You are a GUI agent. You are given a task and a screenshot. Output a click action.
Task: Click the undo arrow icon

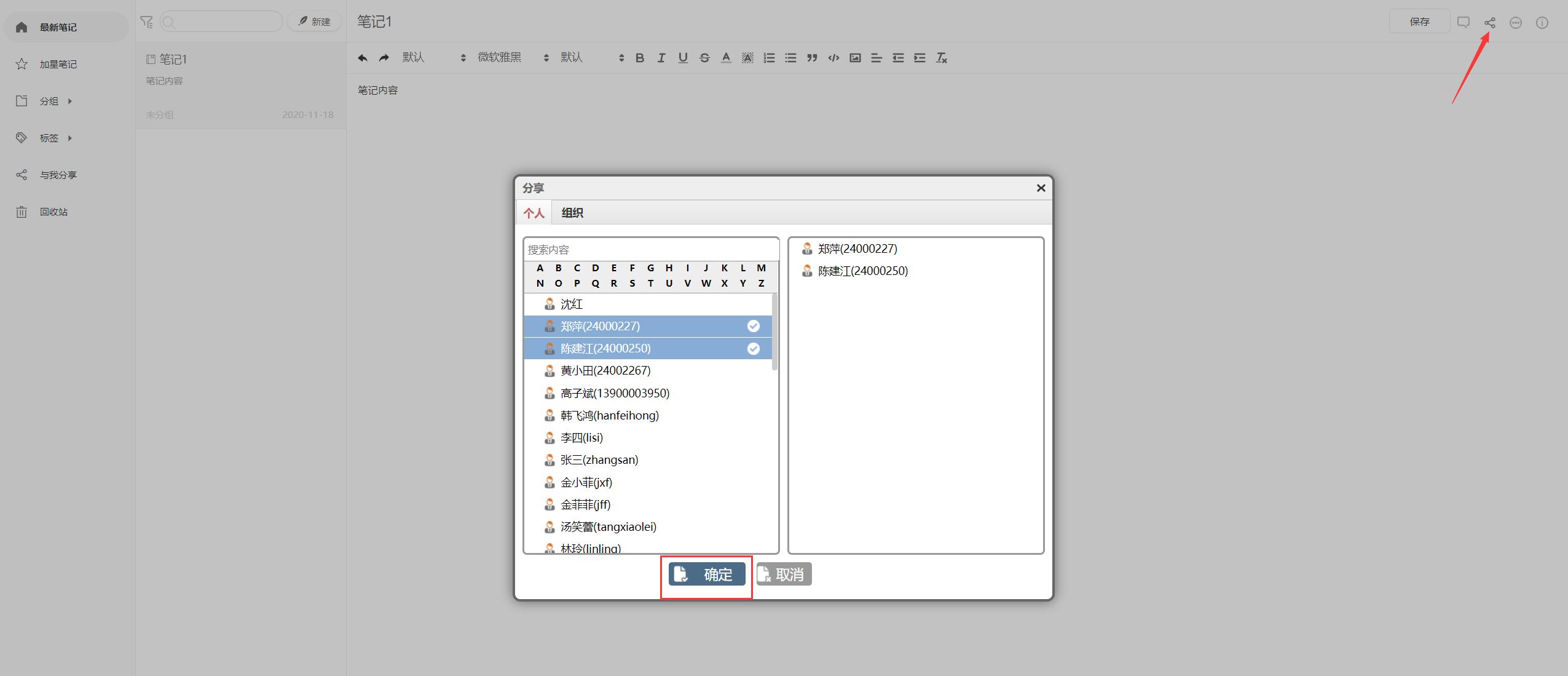click(363, 58)
